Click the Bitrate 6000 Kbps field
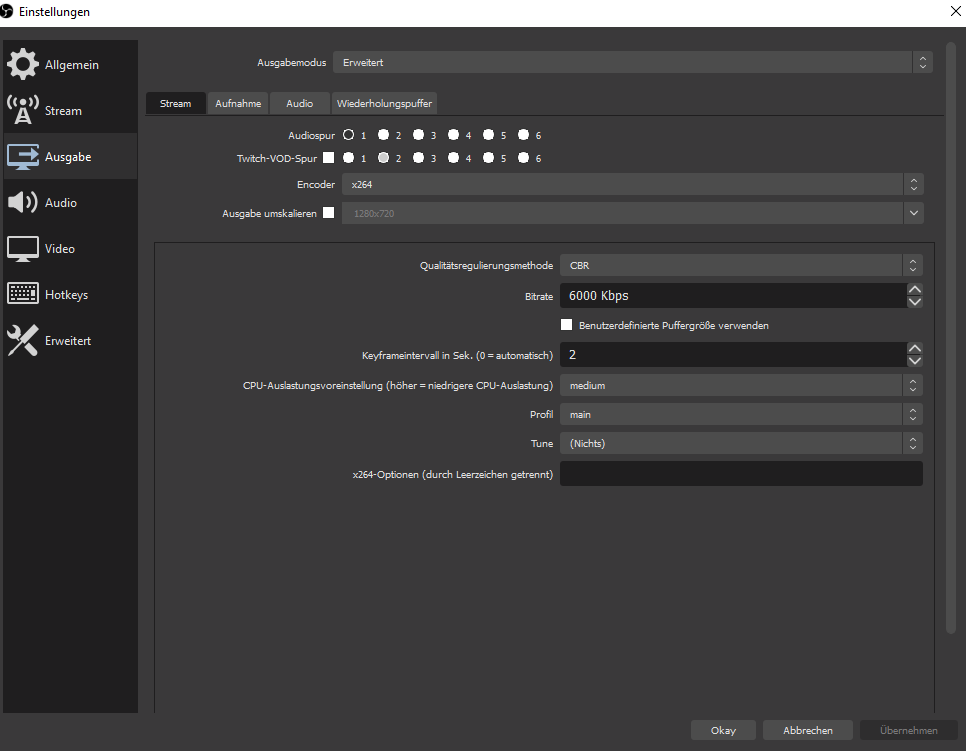 733,296
